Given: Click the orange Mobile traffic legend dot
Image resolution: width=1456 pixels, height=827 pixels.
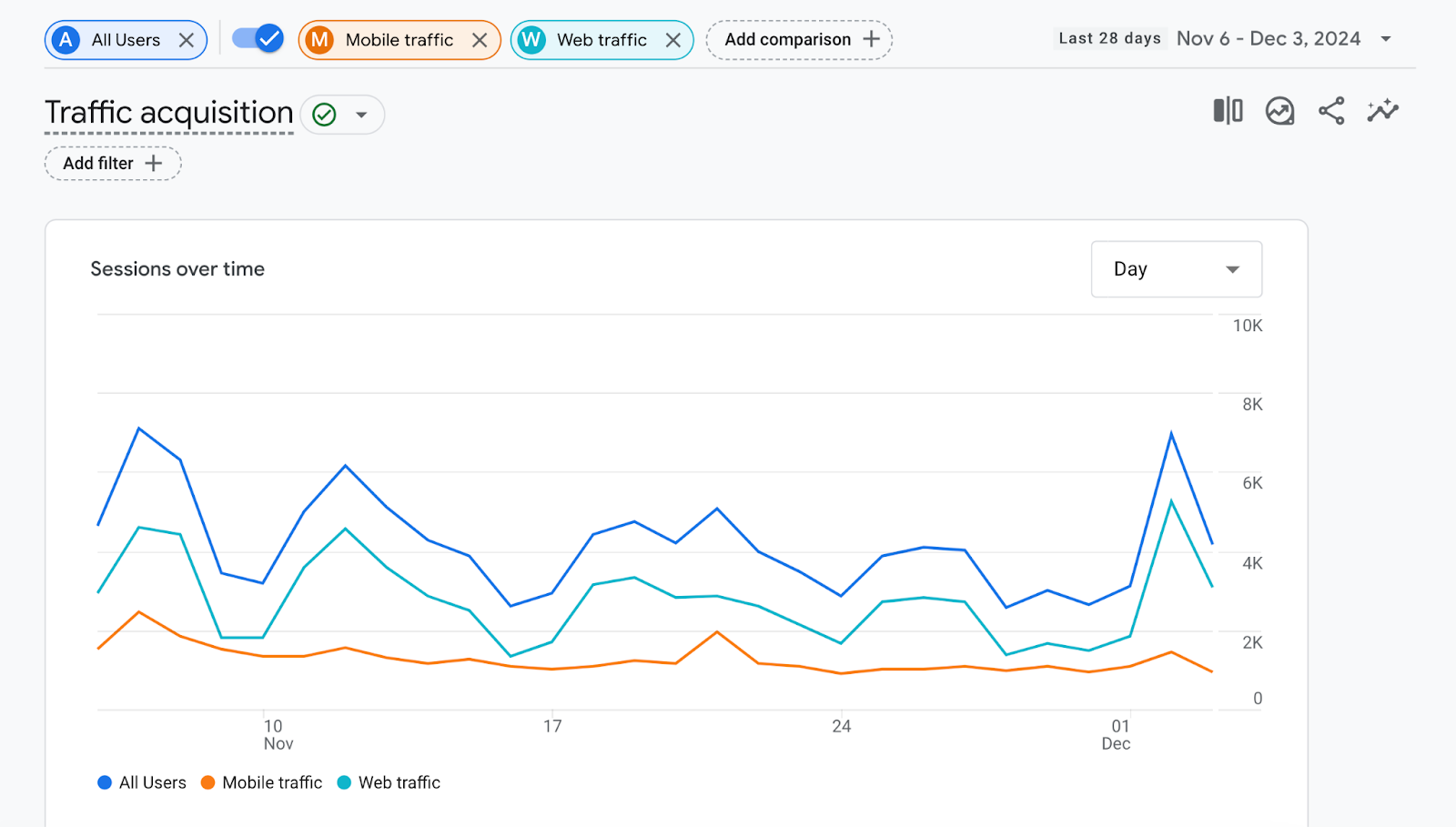Looking at the screenshot, I should [207, 782].
